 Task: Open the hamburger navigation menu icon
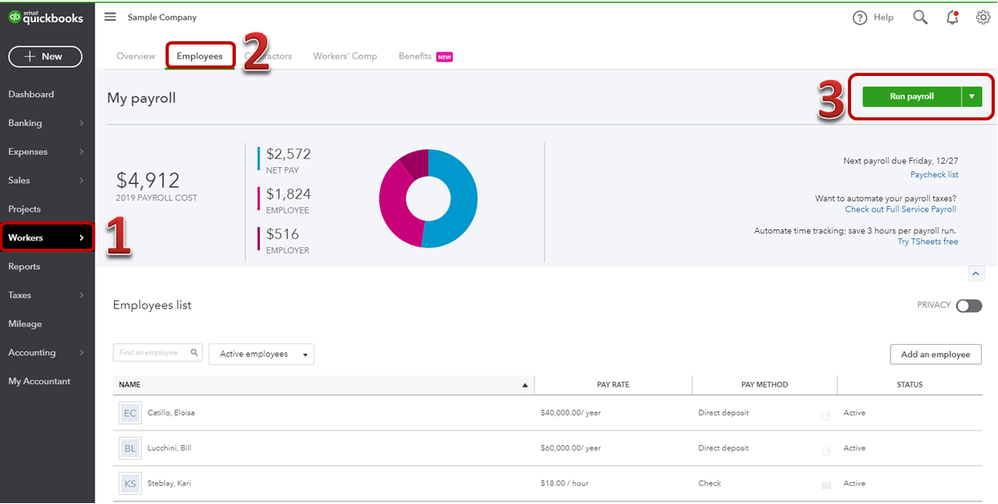click(110, 17)
